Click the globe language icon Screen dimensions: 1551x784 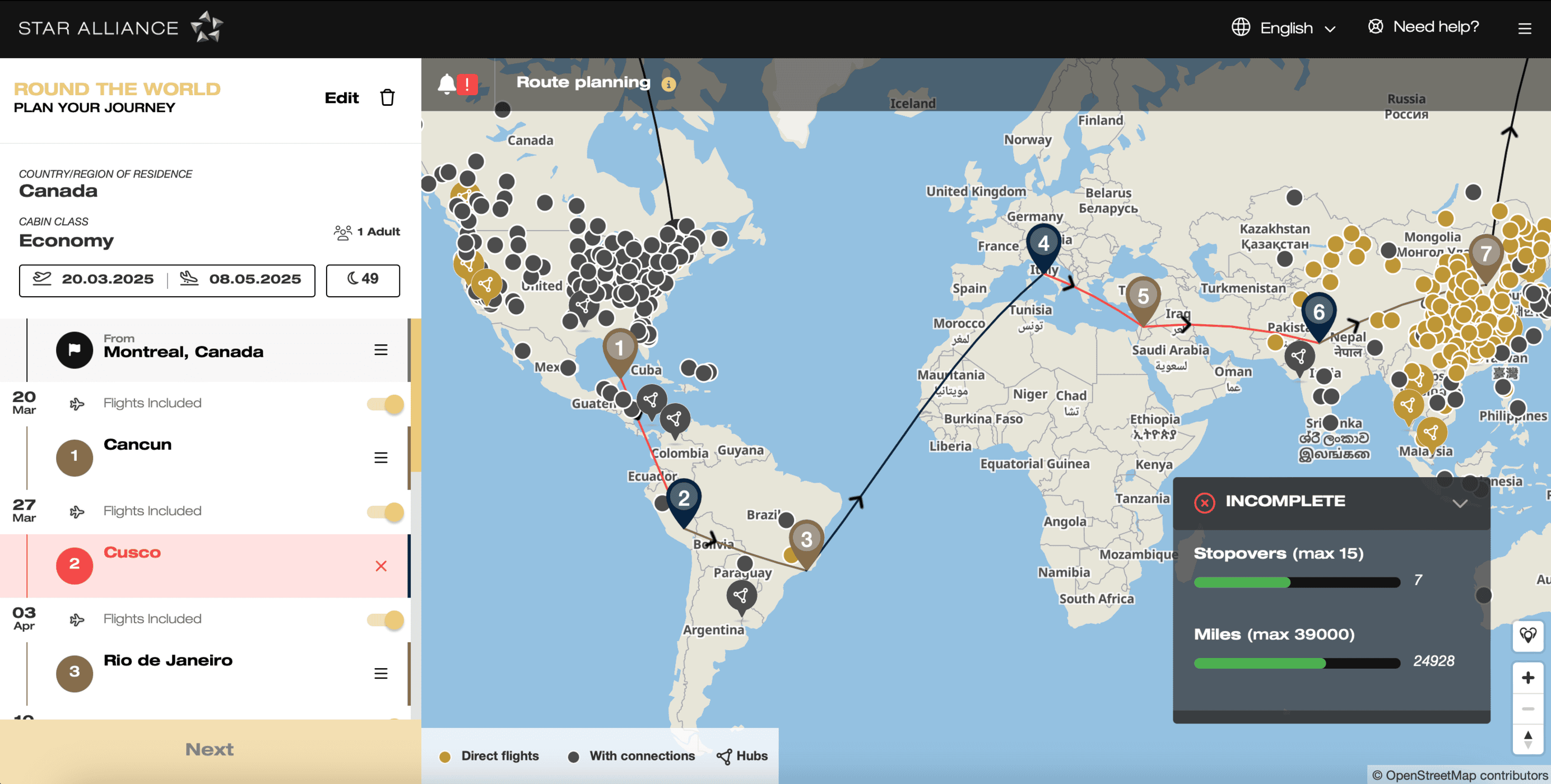(1241, 27)
